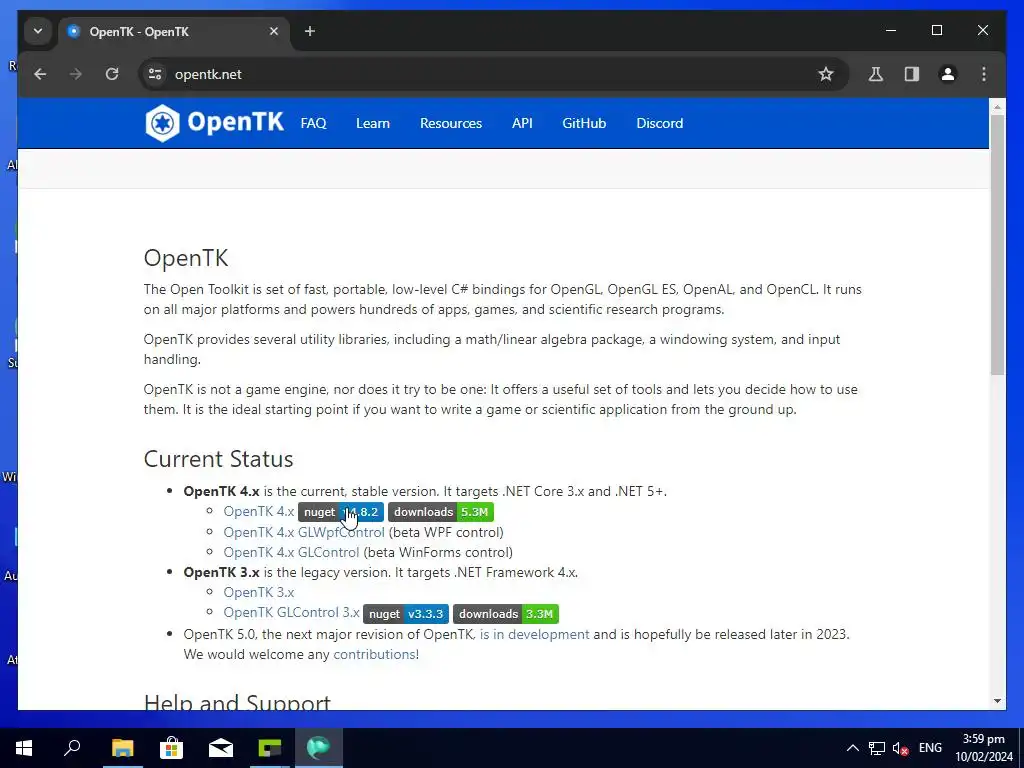Image resolution: width=1024 pixels, height=768 pixels.
Task: Open the Discord nav item
Action: 660,123
